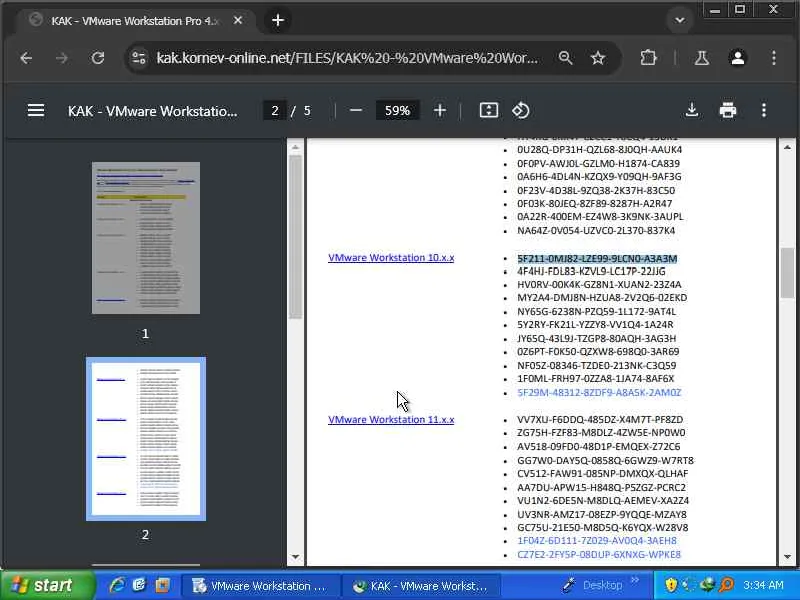Click key 0U28Q-DP31H-QZL68-8J0QH-AAUK4

[599, 149]
